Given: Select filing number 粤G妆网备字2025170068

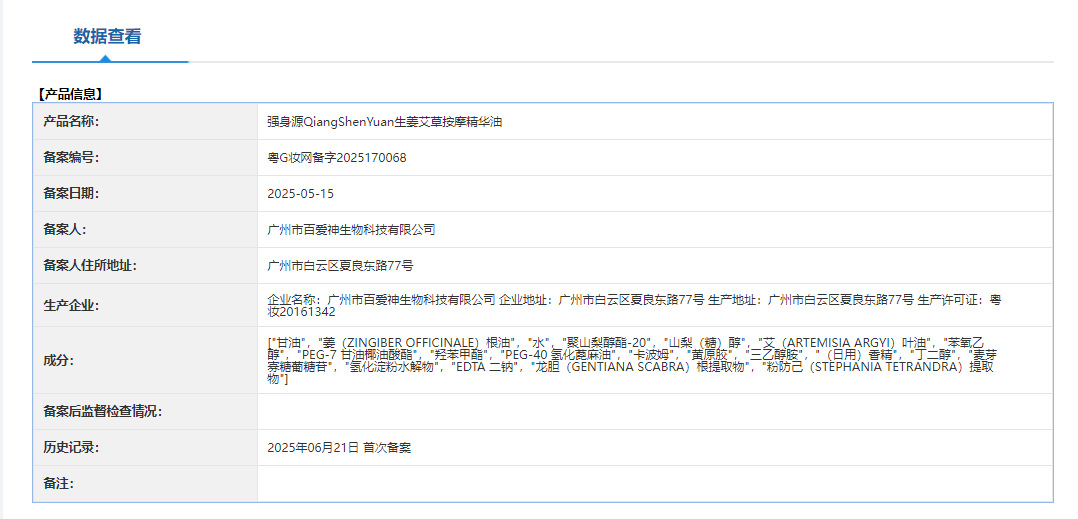Looking at the screenshot, I should tap(337, 157).
